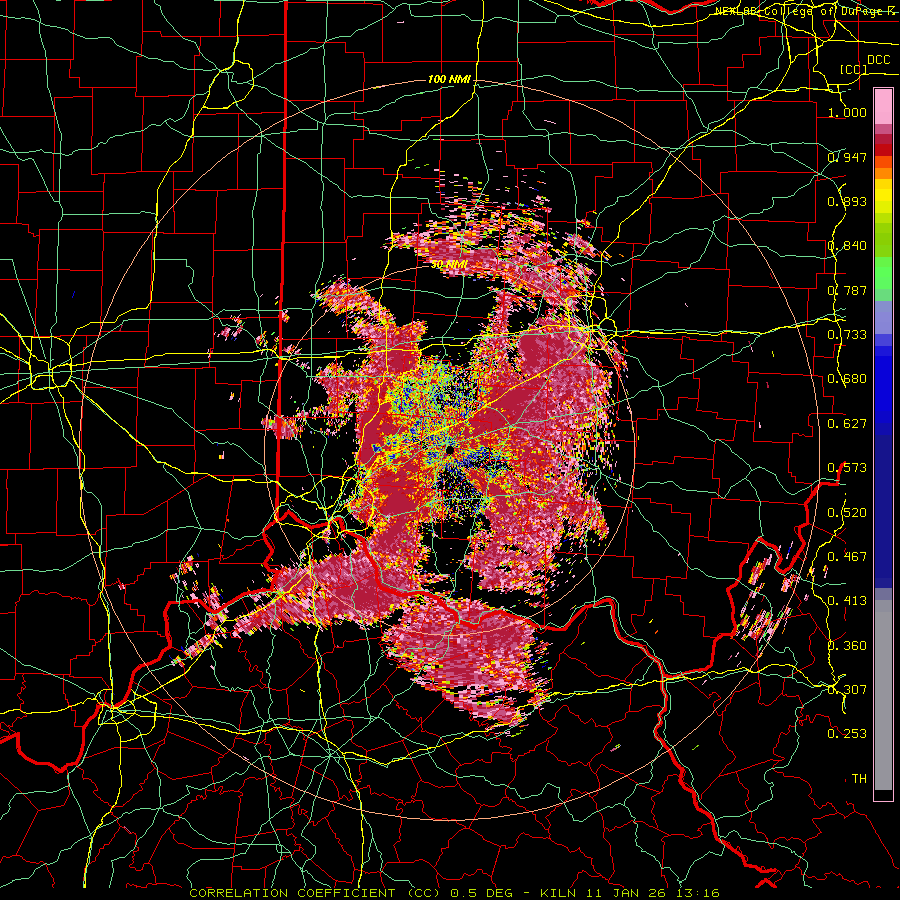Click the 0.307 legend value
The image size is (900, 900).
point(847,689)
